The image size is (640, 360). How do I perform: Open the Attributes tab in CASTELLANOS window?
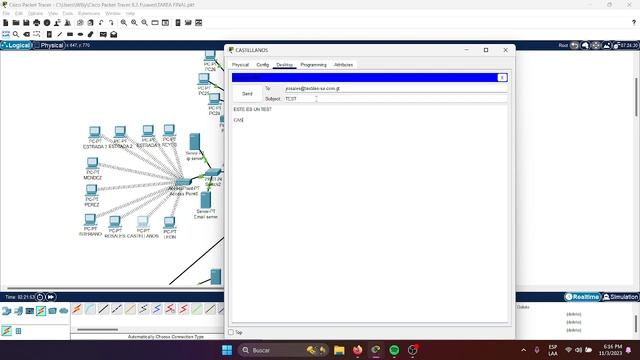343,65
